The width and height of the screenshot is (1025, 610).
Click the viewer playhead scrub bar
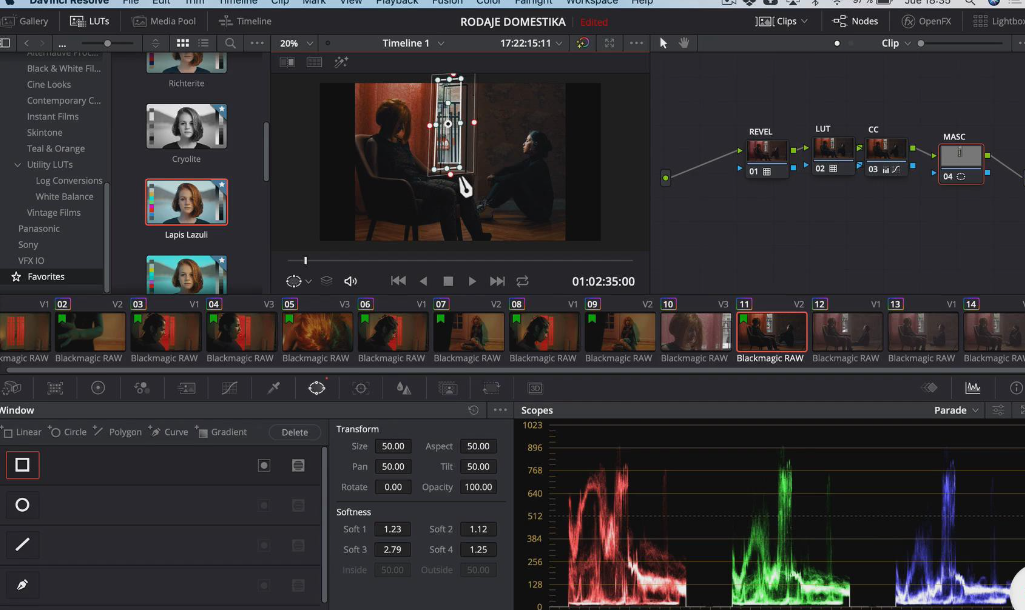pos(460,260)
